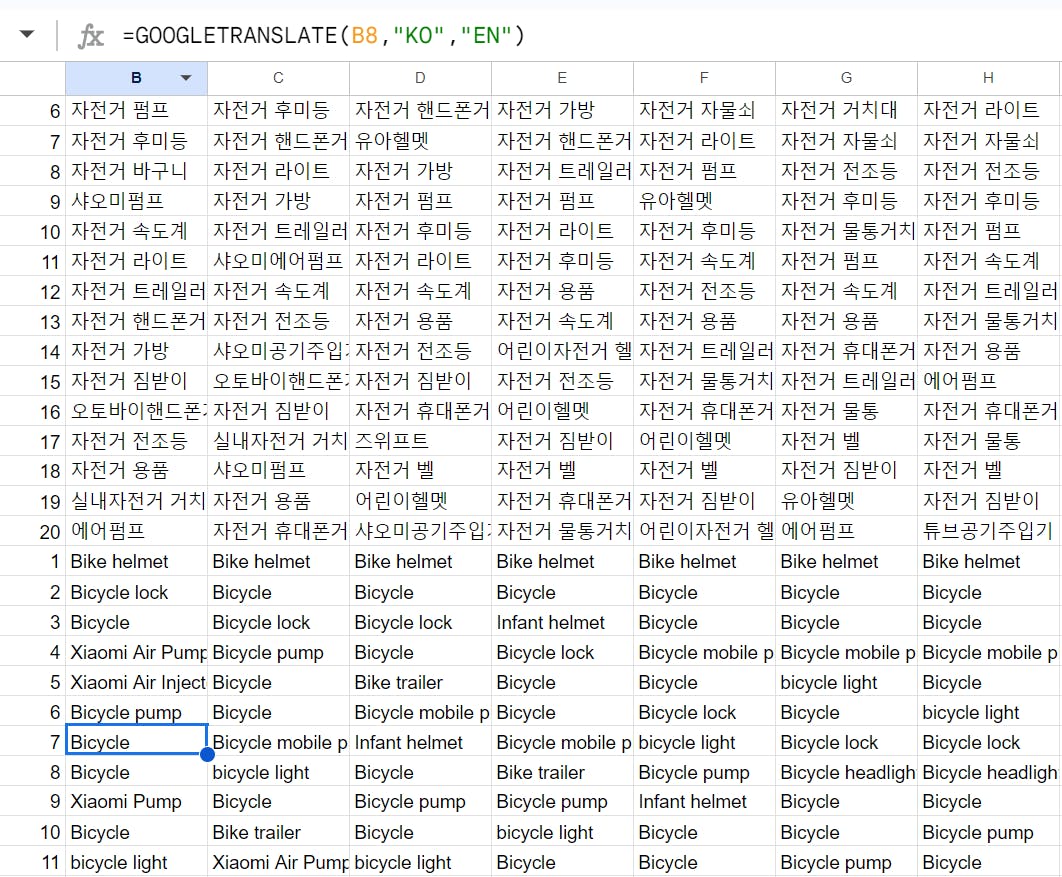
Task: Click the fx function icon
Action: click(91, 36)
